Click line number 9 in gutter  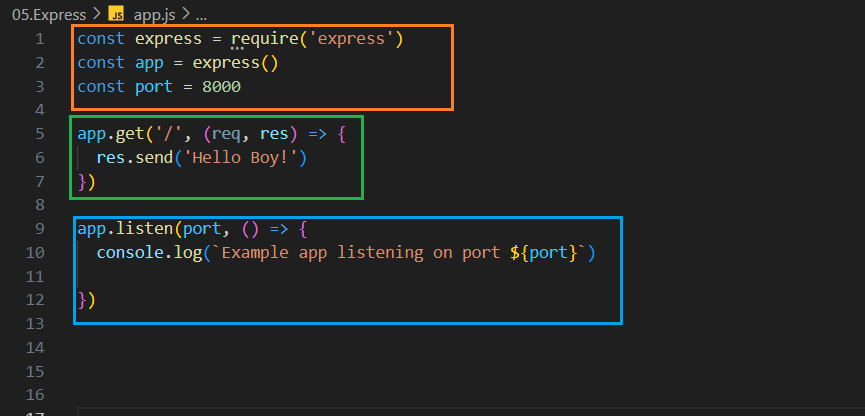(39, 228)
